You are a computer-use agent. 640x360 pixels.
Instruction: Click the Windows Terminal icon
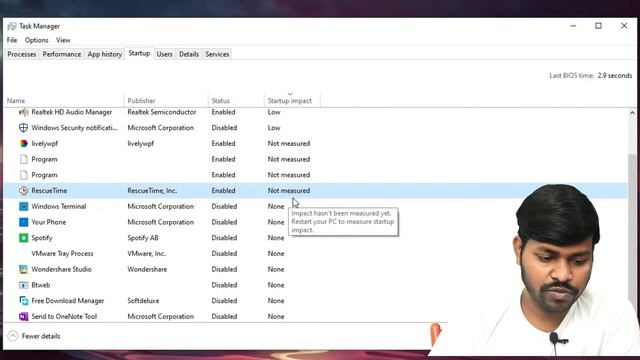[23, 207]
